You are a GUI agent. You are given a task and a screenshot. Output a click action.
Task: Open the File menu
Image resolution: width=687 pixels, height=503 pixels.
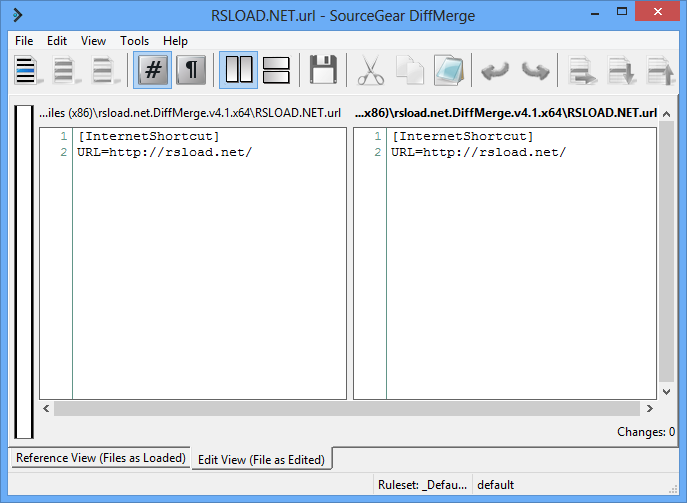(x=24, y=41)
